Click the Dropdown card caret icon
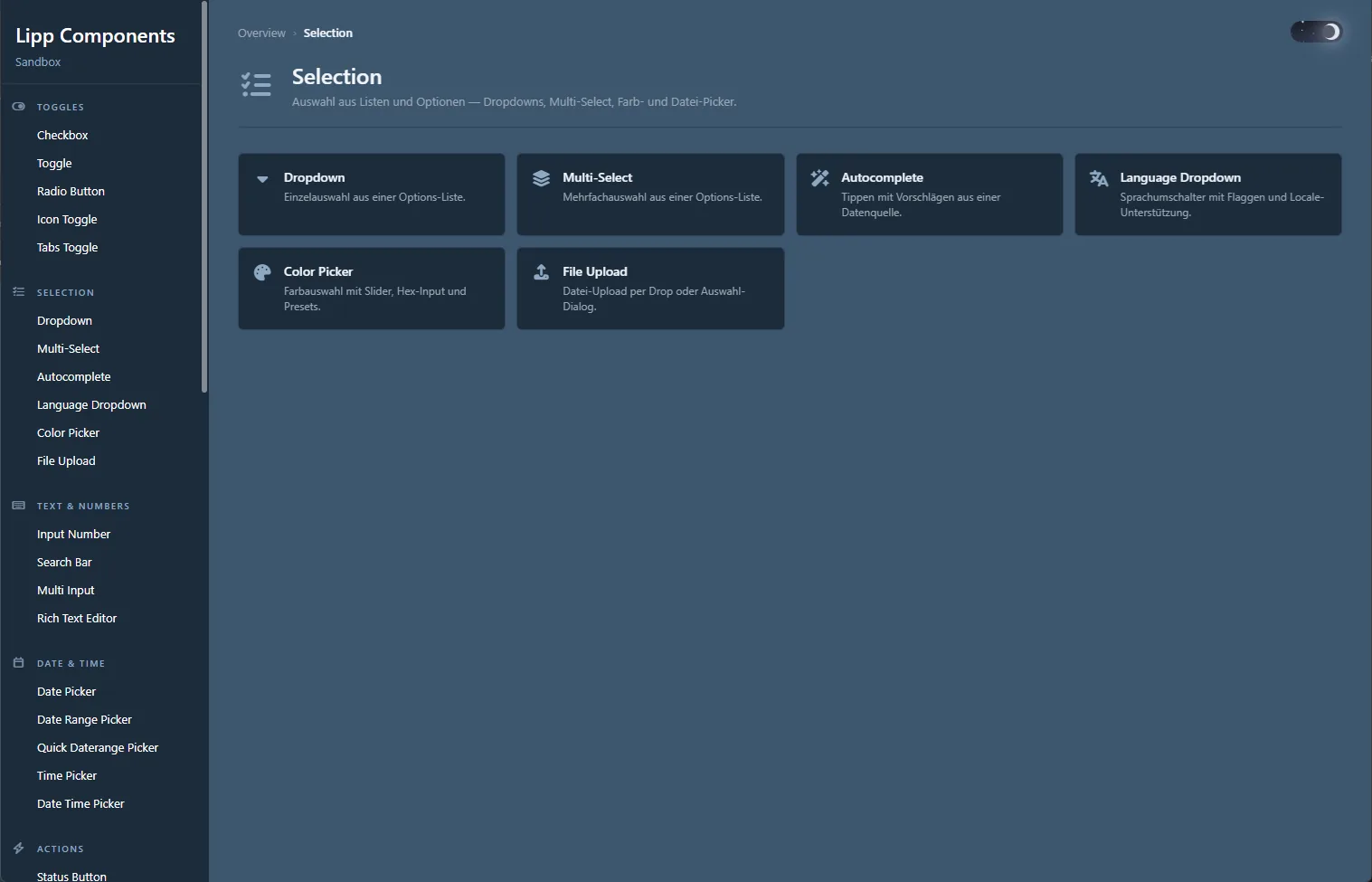The height and width of the screenshot is (882, 1372). pyautogui.click(x=262, y=178)
